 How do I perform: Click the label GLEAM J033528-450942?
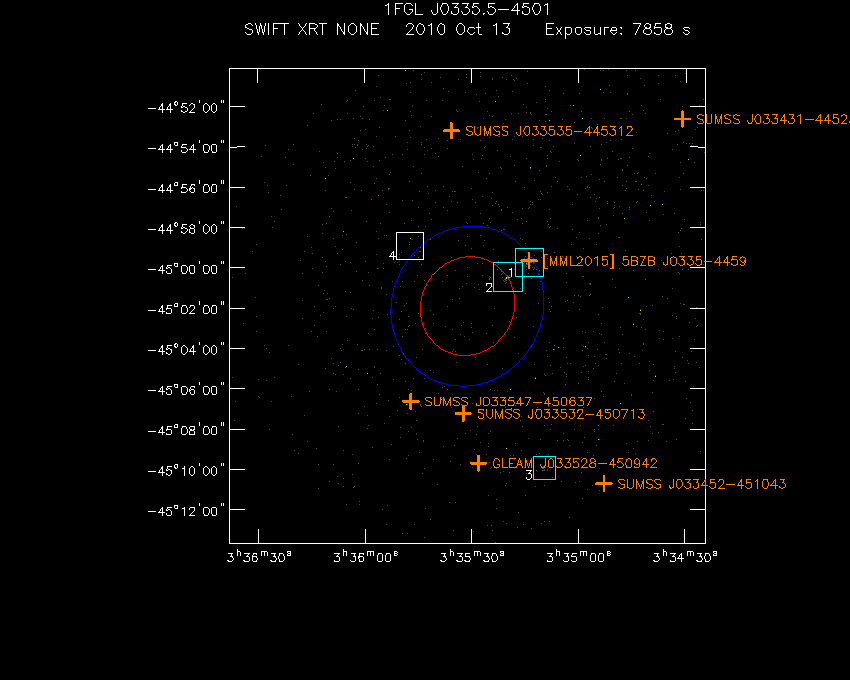(575, 464)
